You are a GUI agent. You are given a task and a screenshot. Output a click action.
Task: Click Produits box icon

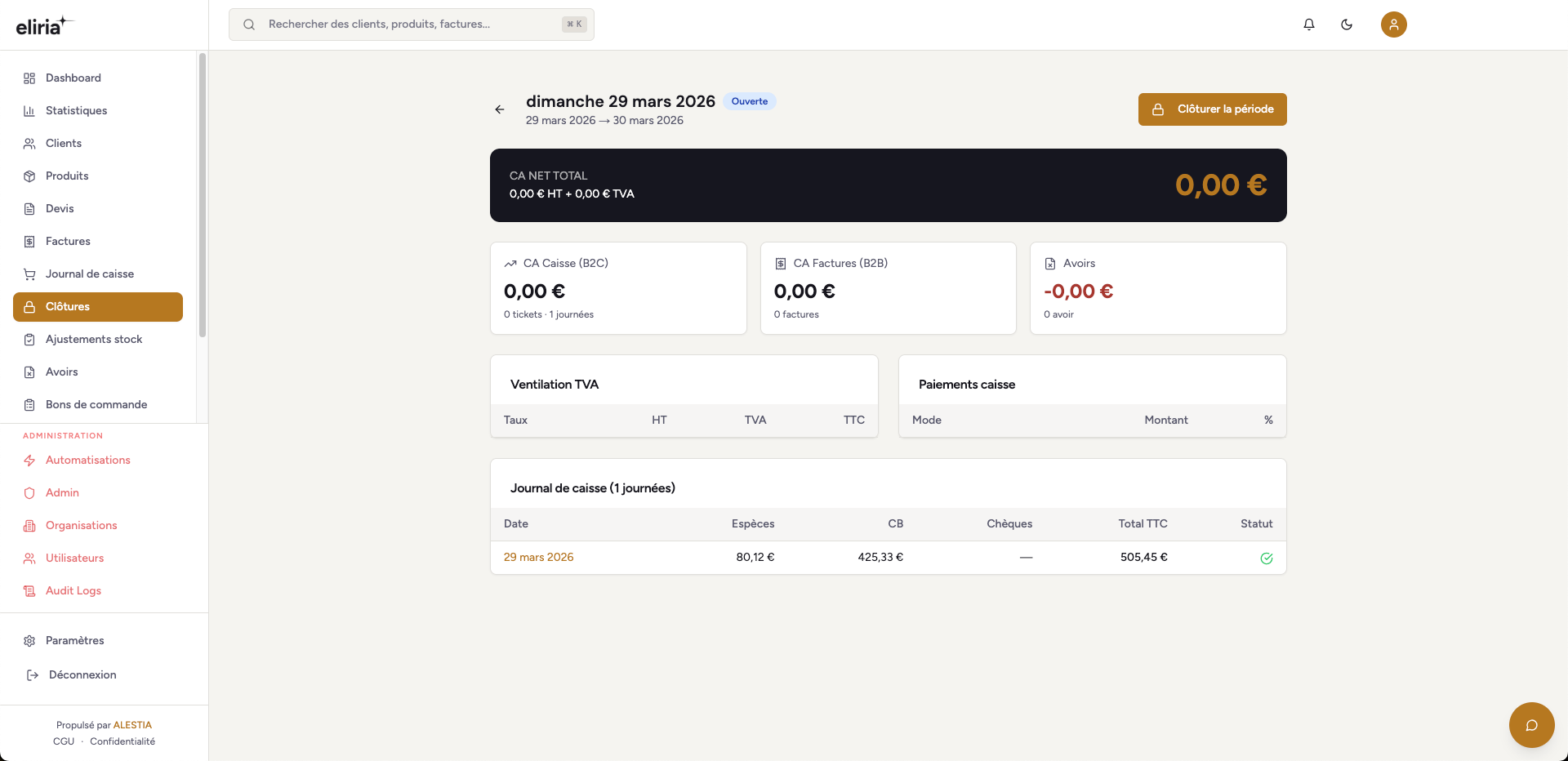[29, 176]
